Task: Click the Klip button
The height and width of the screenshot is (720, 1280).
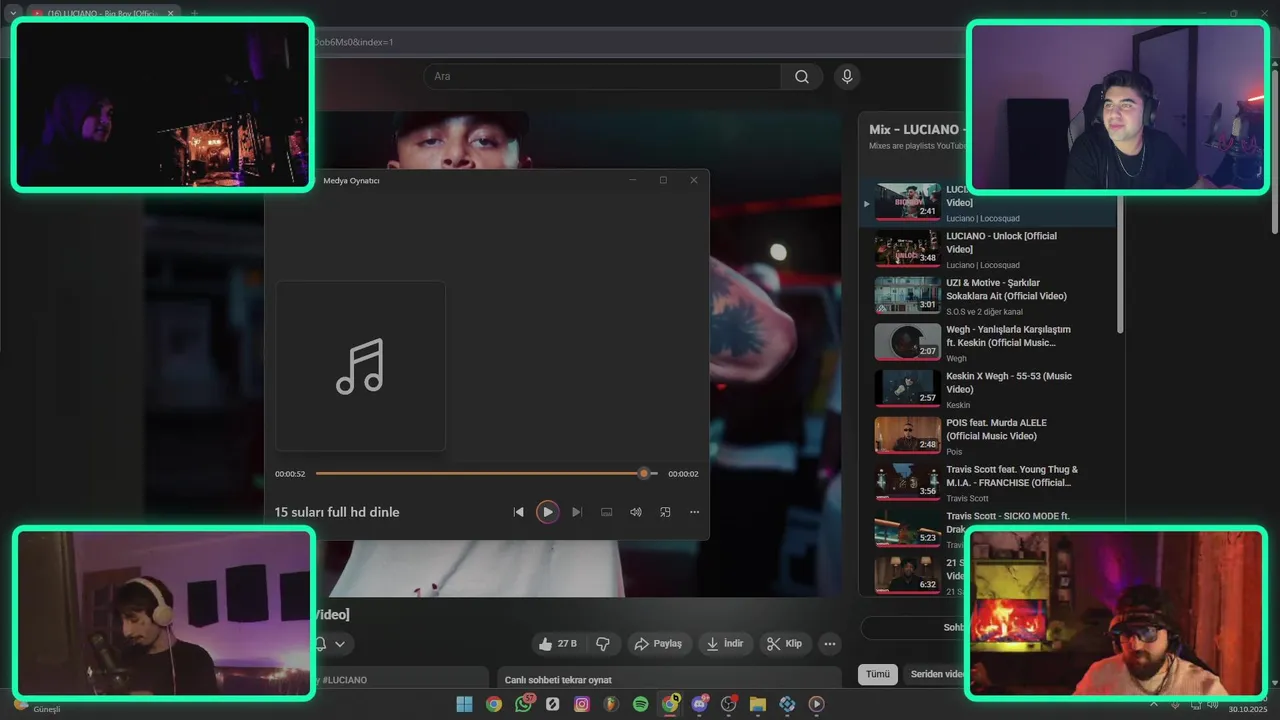Action: tap(785, 644)
